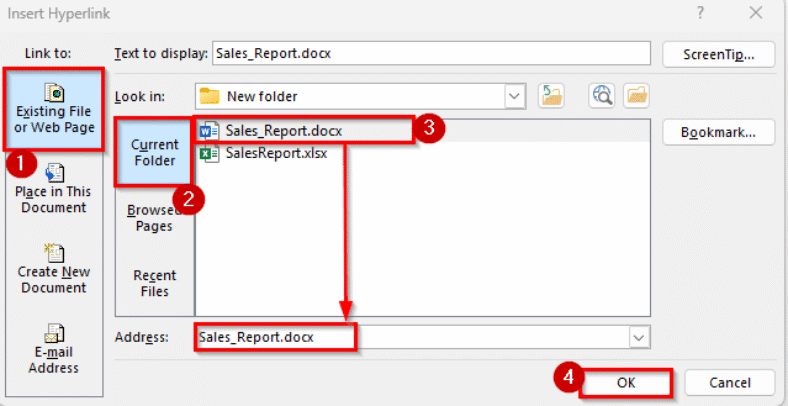Switch to Current Folder tab

[x=154, y=152]
